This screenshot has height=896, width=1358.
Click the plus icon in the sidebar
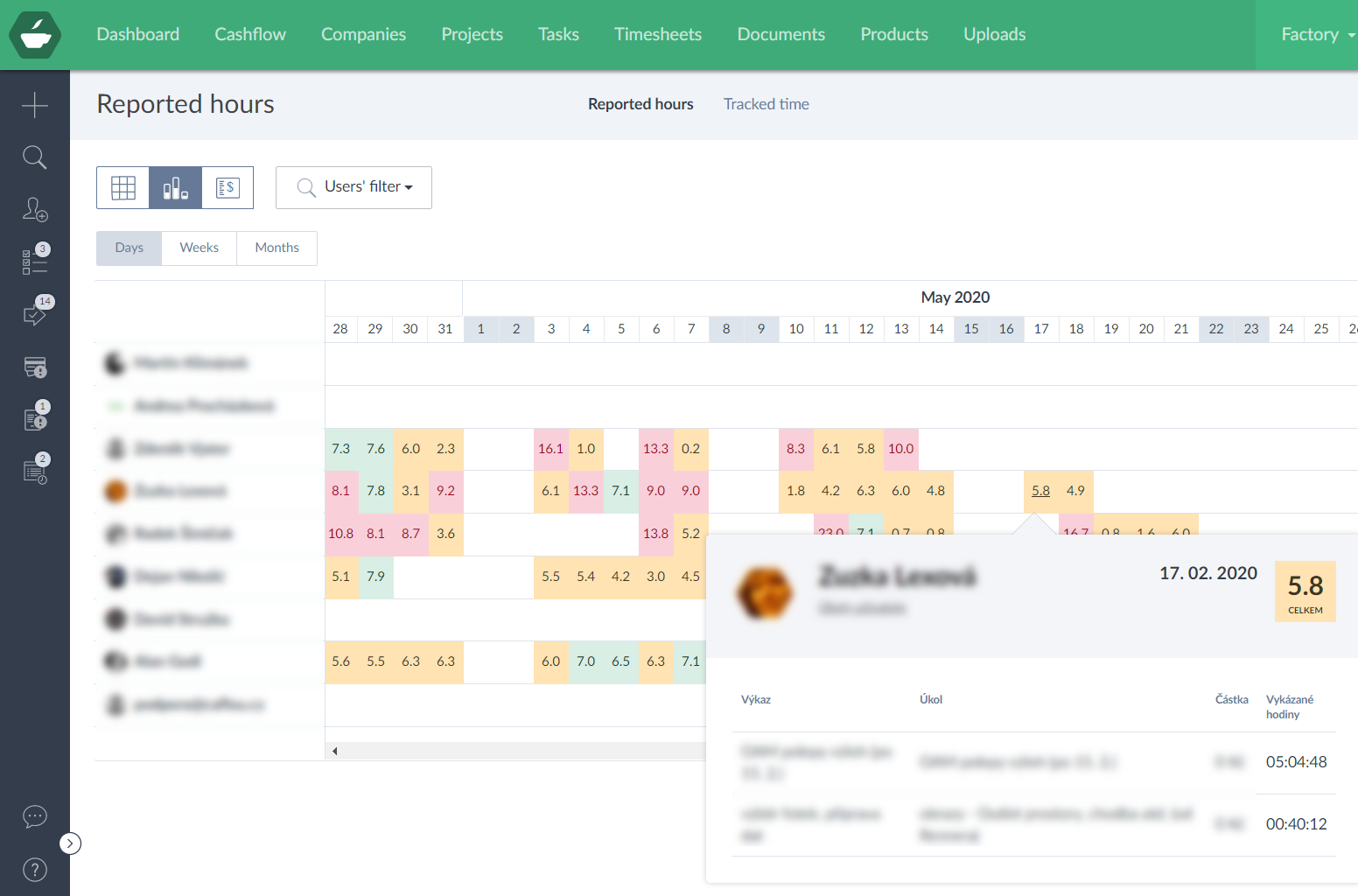coord(35,105)
